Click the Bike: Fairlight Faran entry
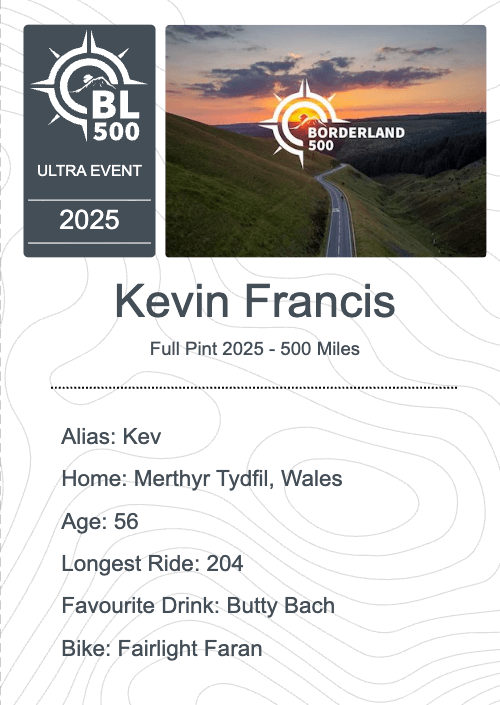The width and height of the screenshot is (500, 705). 161,649
